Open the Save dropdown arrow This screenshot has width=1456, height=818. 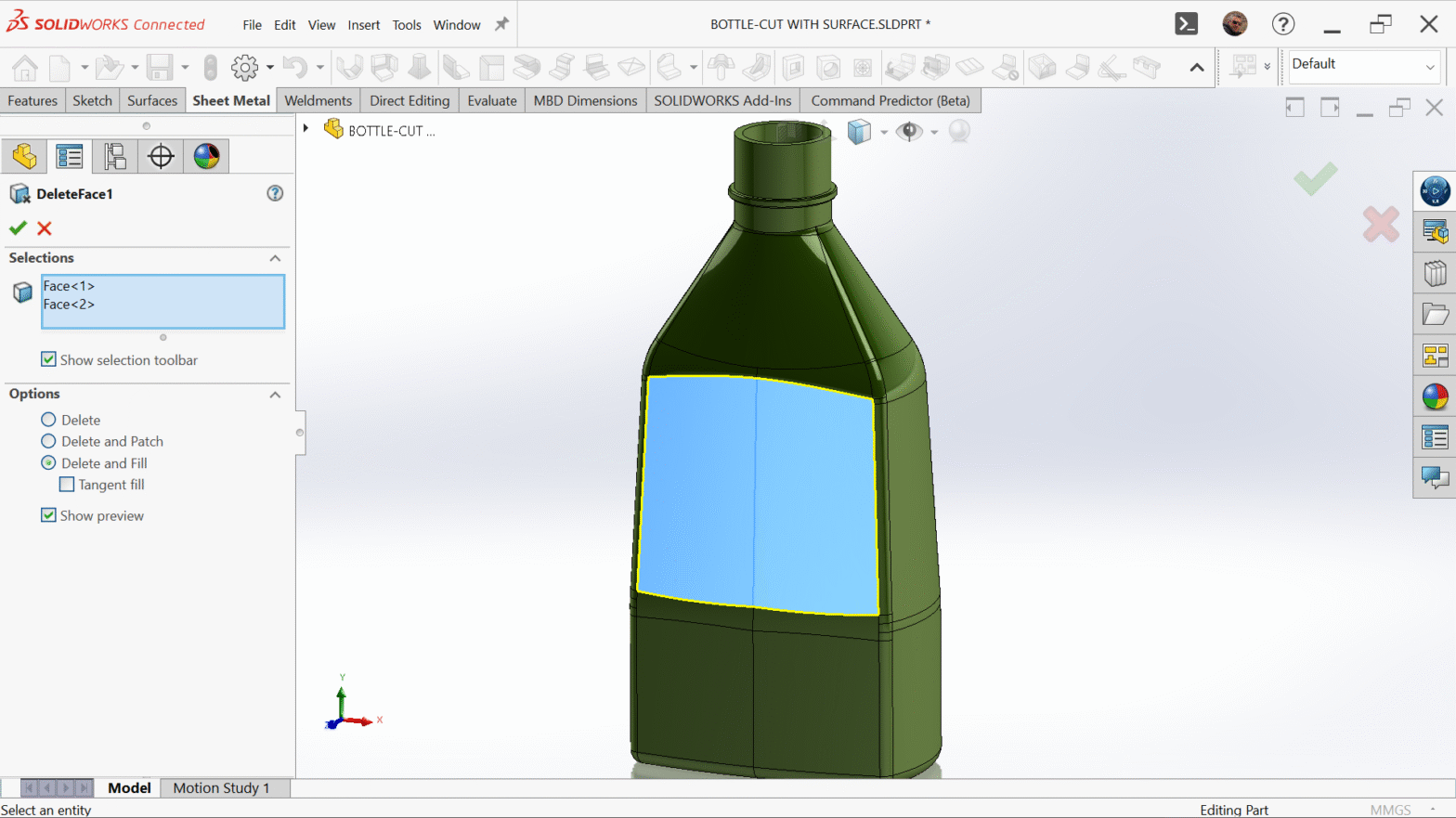(185, 67)
